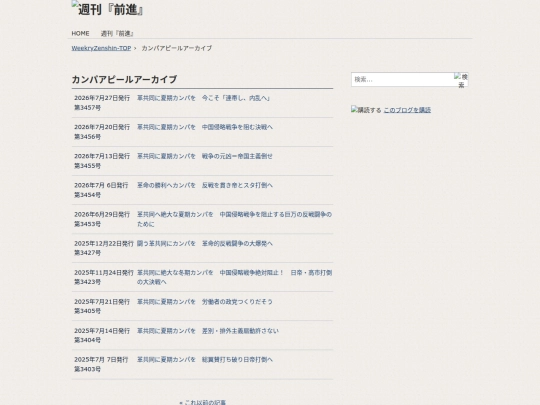Open the article ending 中国侵略戦争を阻む決戦へ
The height and width of the screenshot is (405, 540).
(205, 127)
